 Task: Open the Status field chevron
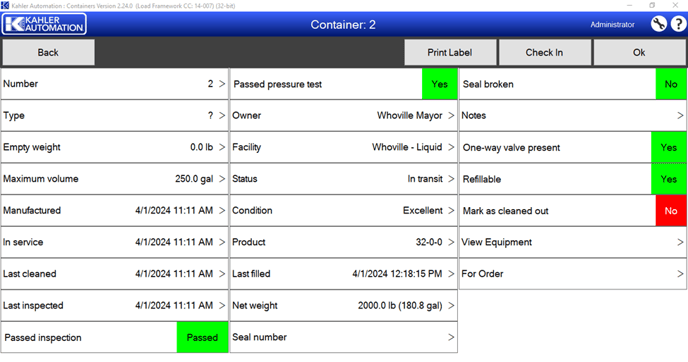tap(451, 179)
